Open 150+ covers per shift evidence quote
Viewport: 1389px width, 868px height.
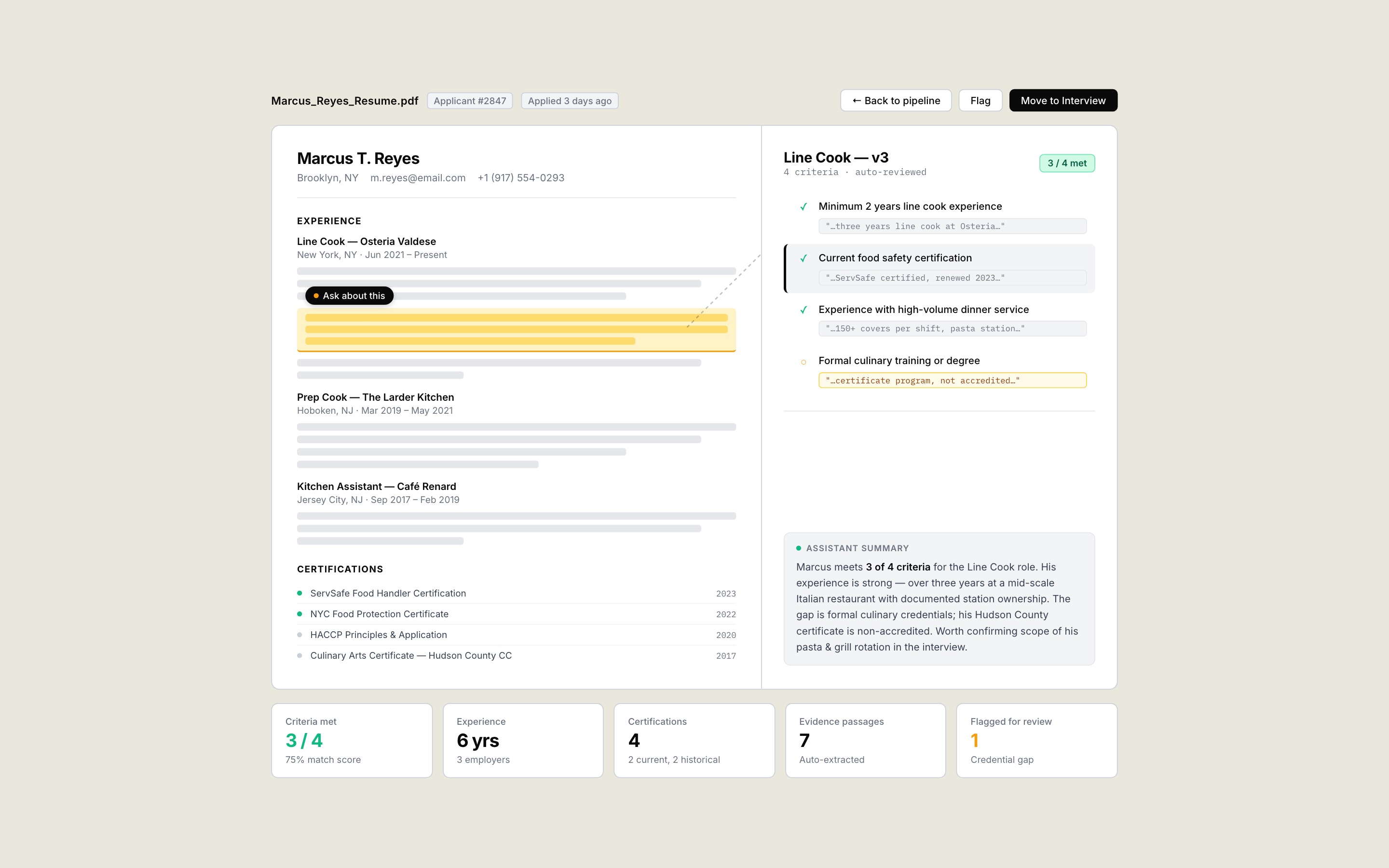(952, 328)
